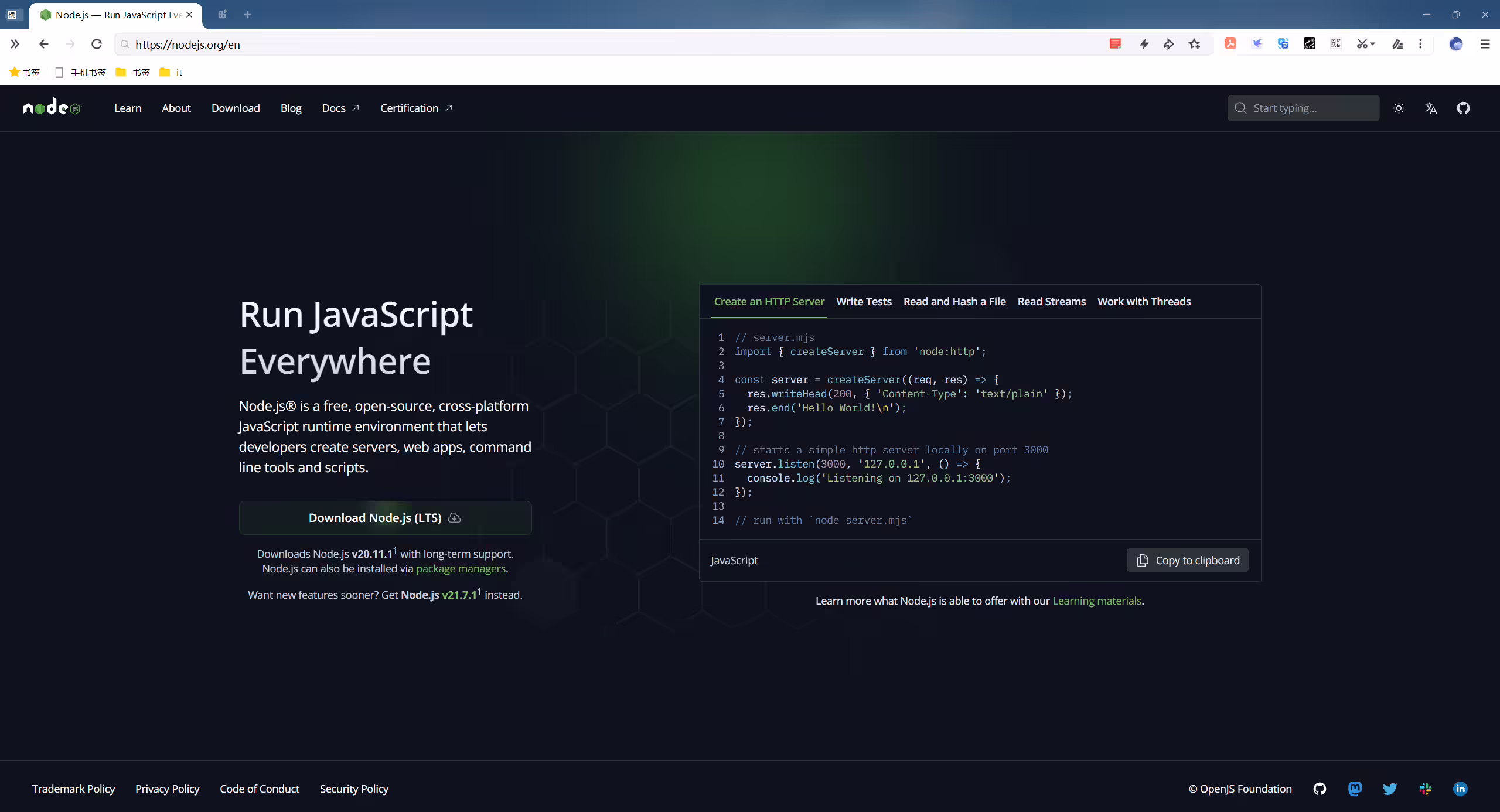Open the Privacy Policy footer link
This screenshot has width=1500, height=812.
[x=167, y=789]
